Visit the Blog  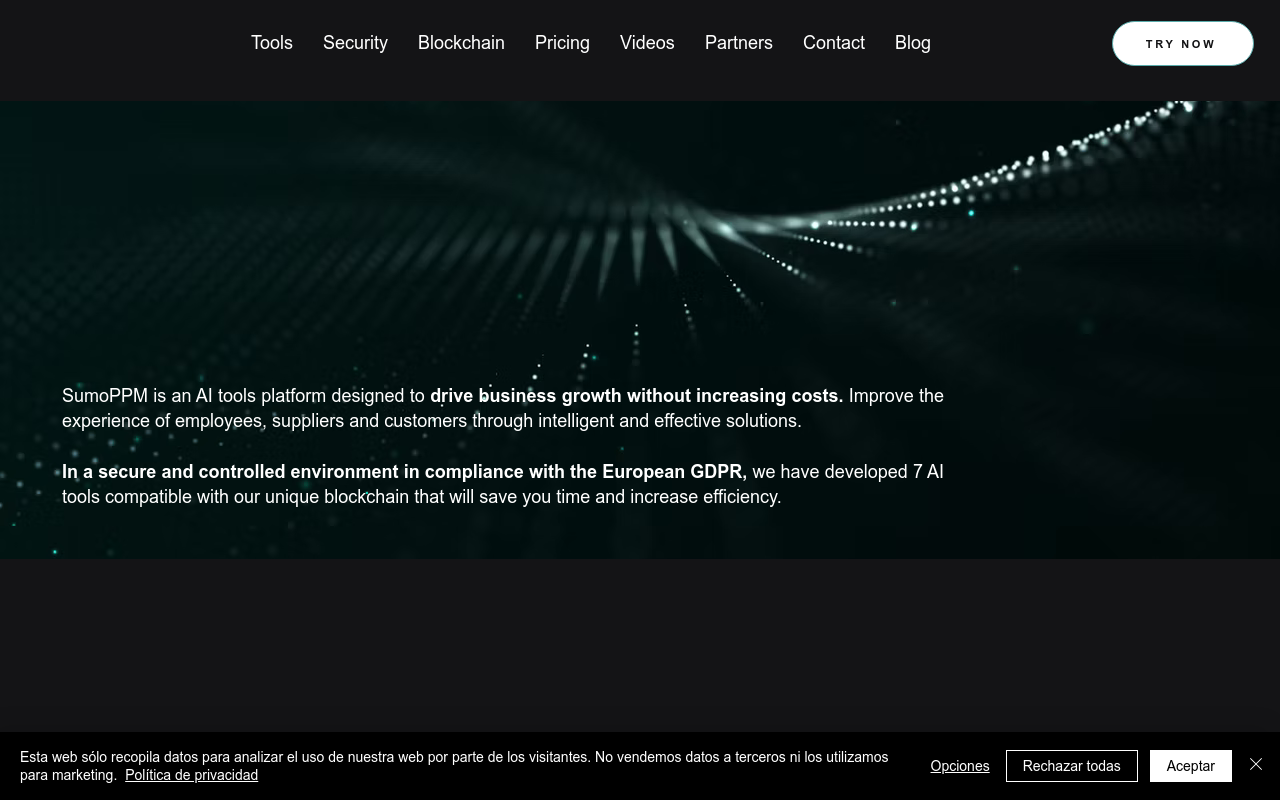[913, 43]
